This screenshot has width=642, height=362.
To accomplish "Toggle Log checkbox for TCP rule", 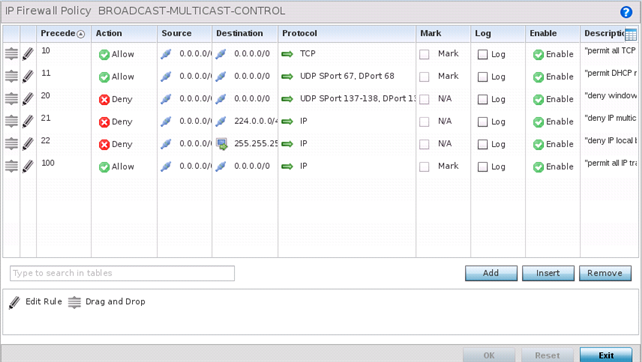I will point(483,54).
